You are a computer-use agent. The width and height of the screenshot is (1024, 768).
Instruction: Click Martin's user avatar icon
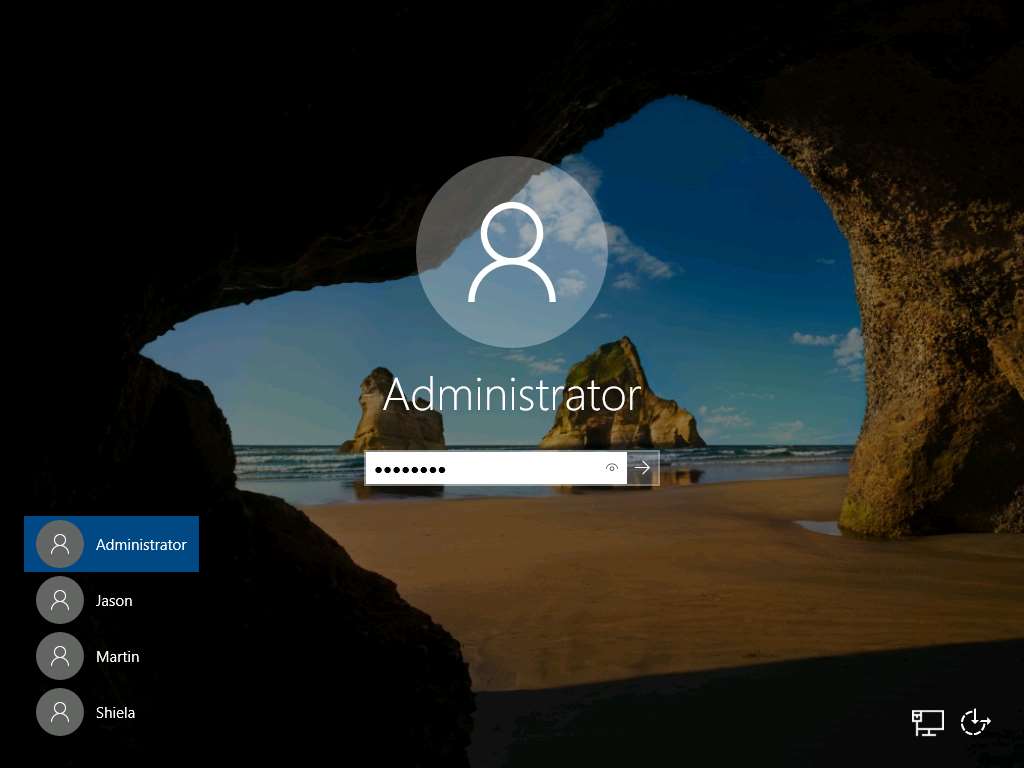coord(59,656)
